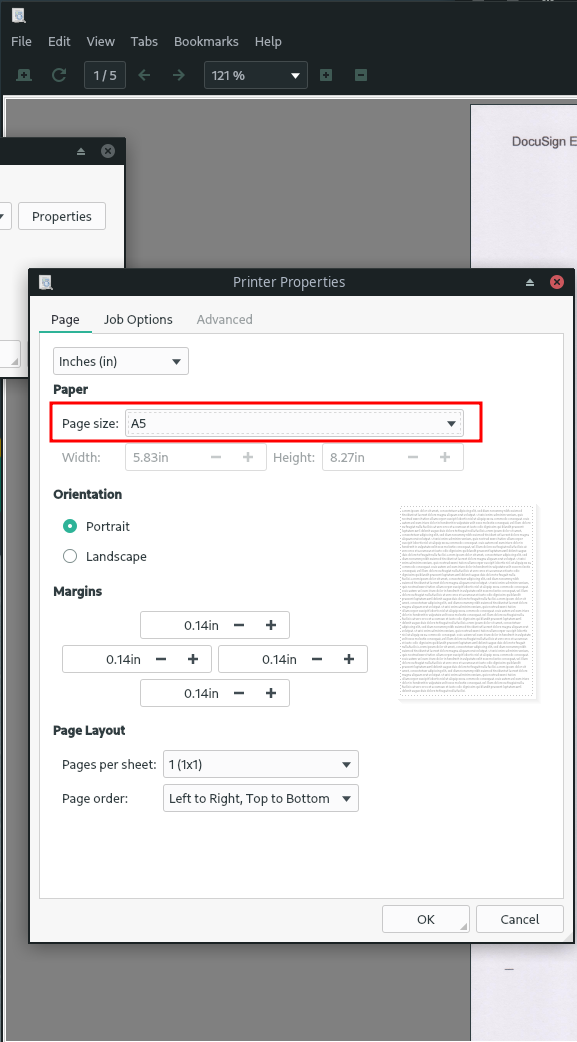Click the open document toolbar icon
Screen dimensions: 577x1042
(x=23, y=75)
